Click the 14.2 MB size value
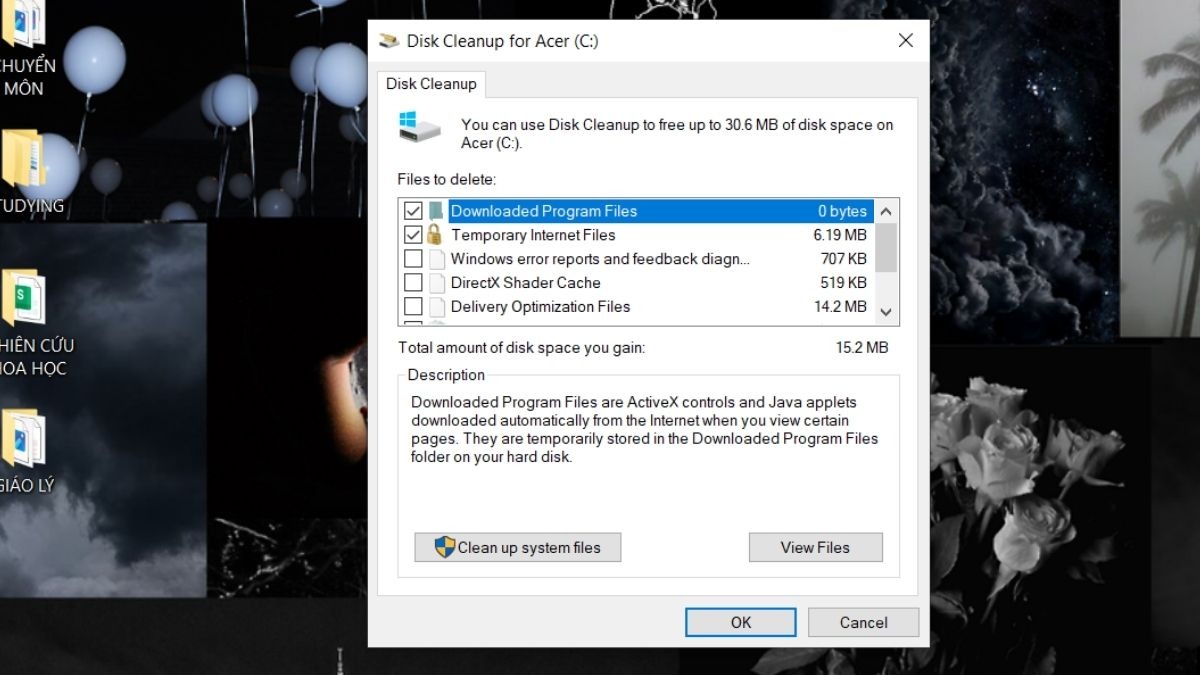This screenshot has height=675, width=1200. (x=840, y=307)
